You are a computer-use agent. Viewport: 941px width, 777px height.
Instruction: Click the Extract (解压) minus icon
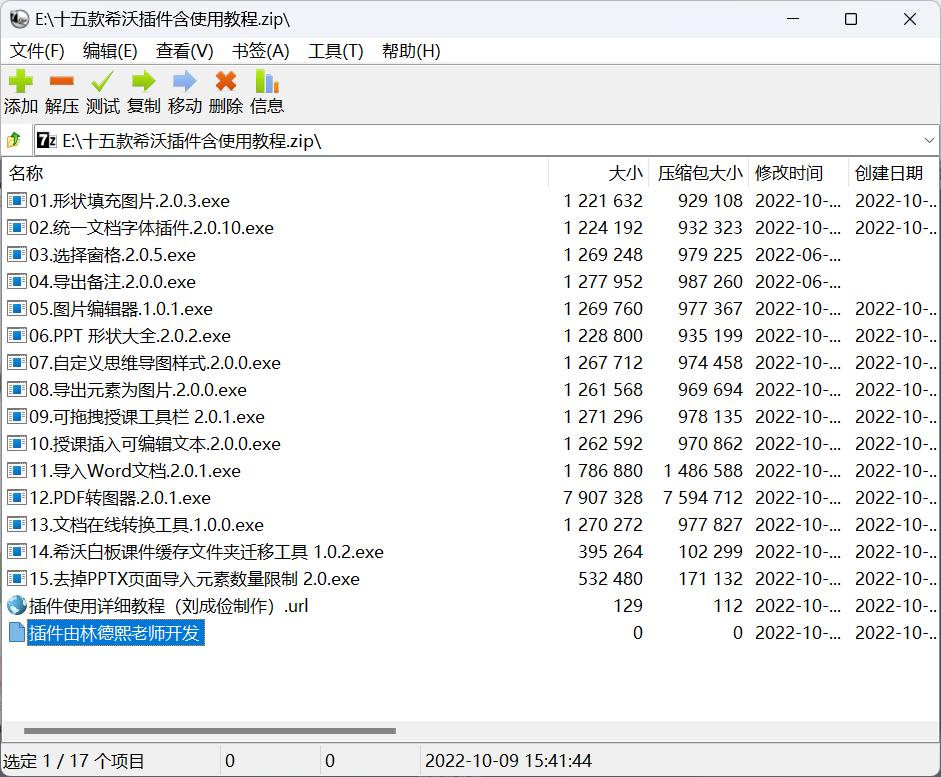[61, 83]
